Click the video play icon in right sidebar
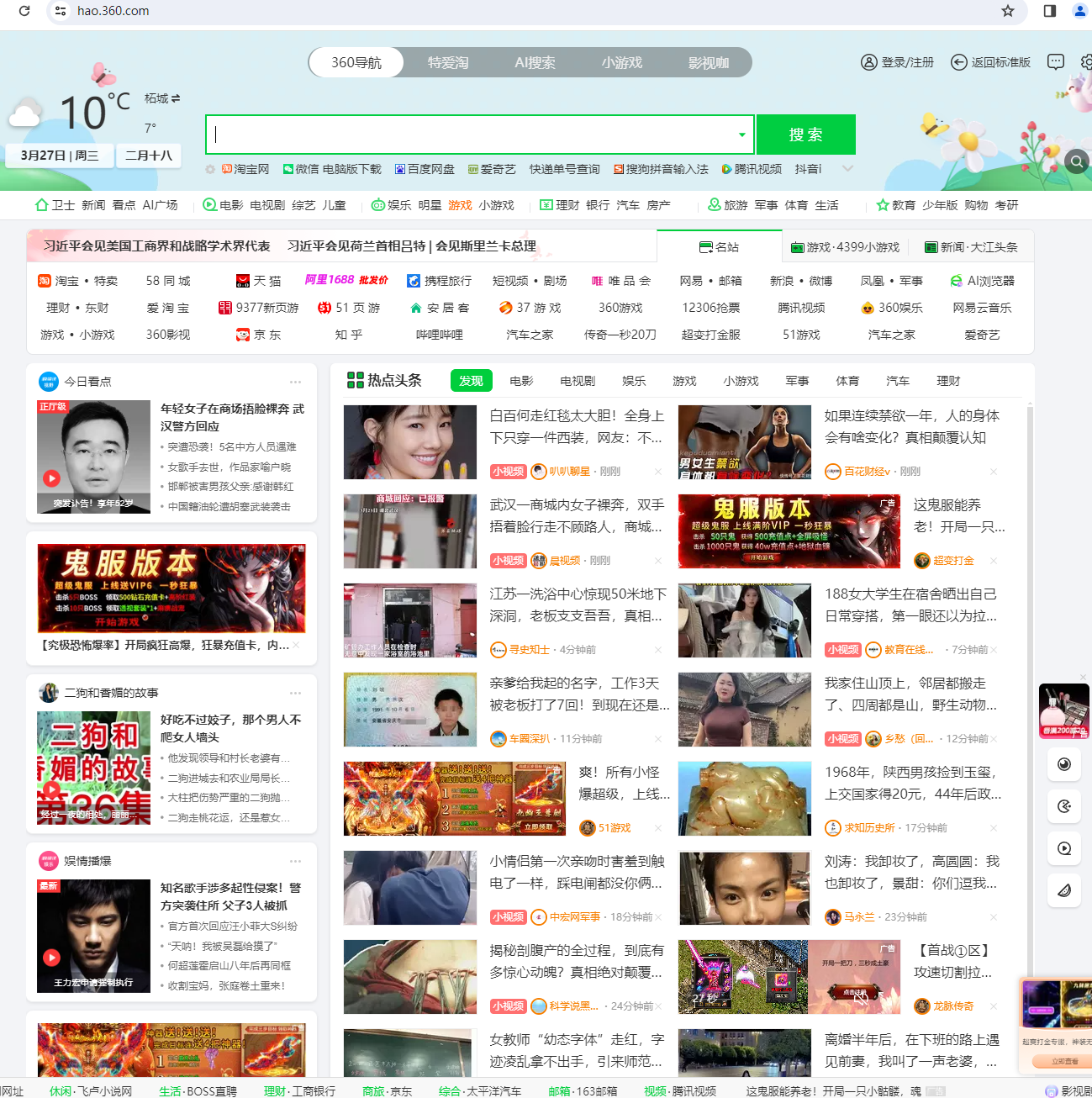 point(1063,848)
